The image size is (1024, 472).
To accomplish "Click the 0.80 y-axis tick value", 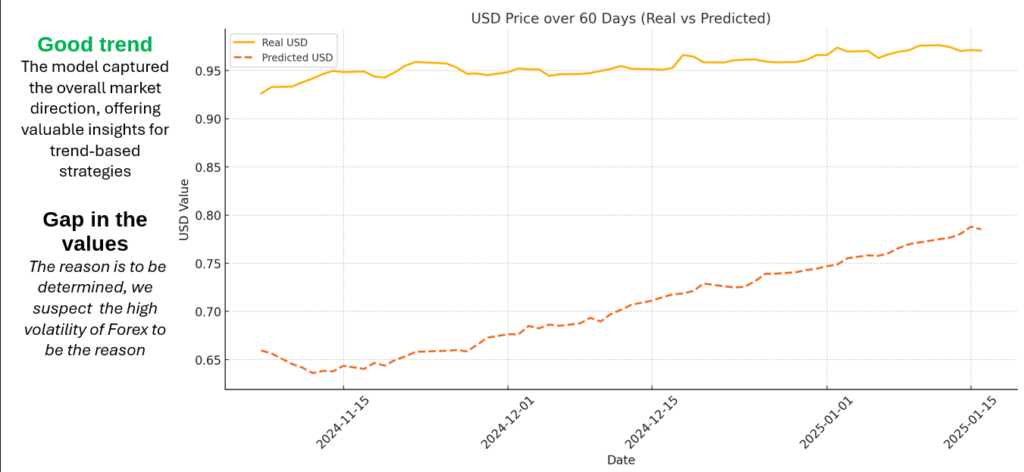I will coord(206,215).
